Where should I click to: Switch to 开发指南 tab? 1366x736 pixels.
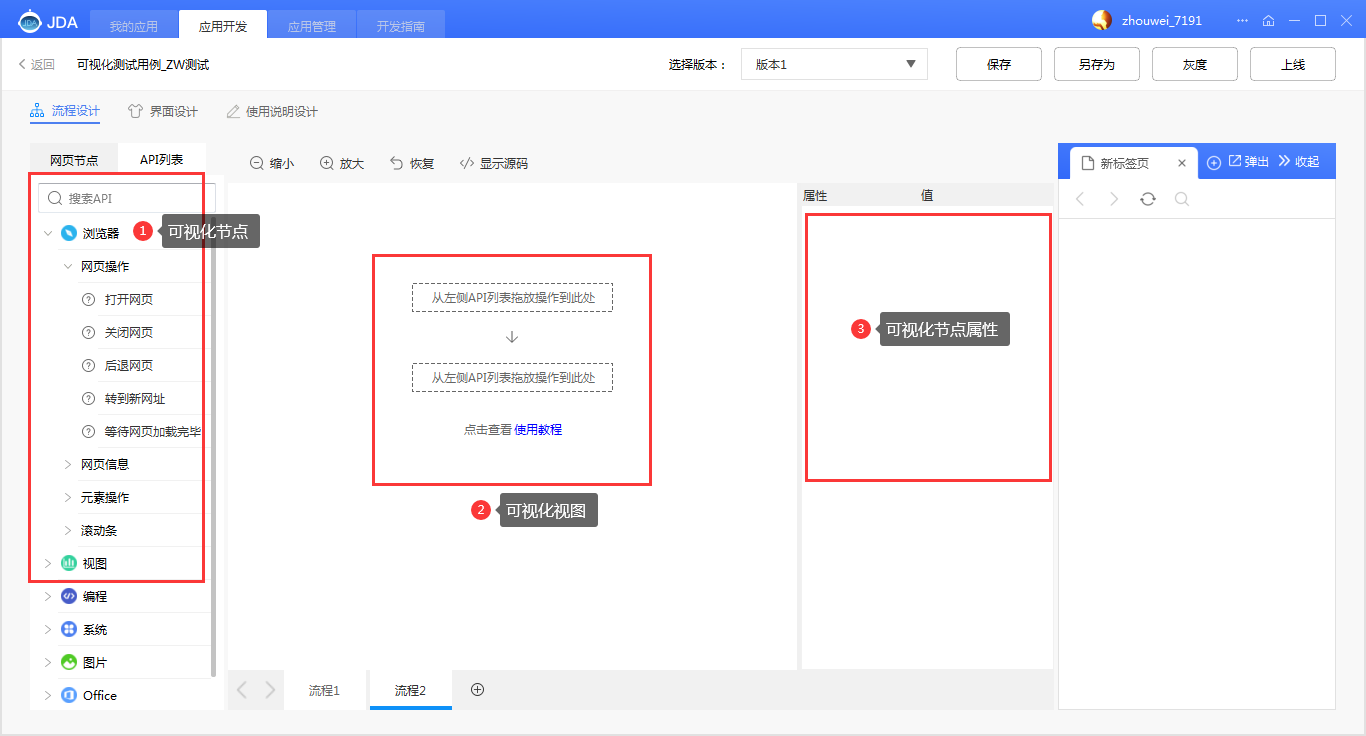401,26
